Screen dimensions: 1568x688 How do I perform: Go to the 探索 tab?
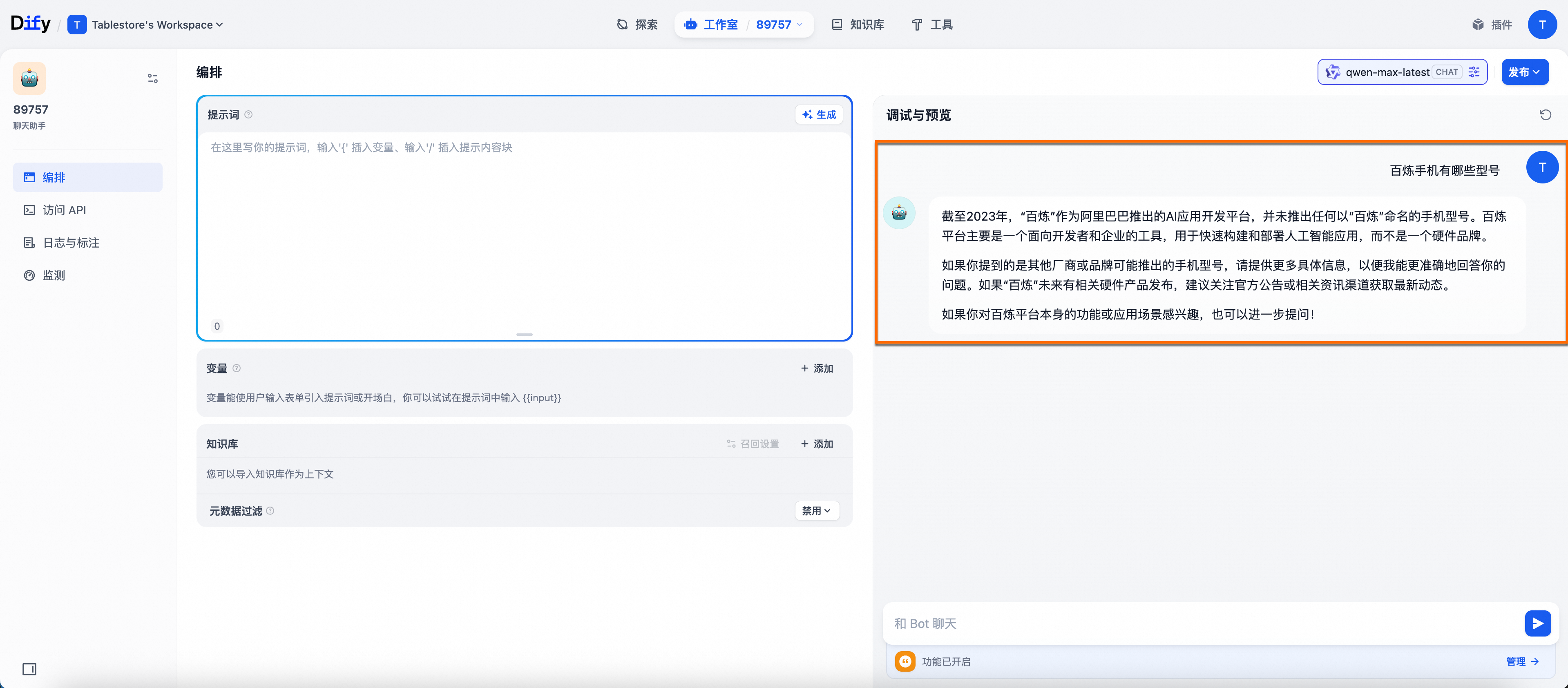click(637, 25)
